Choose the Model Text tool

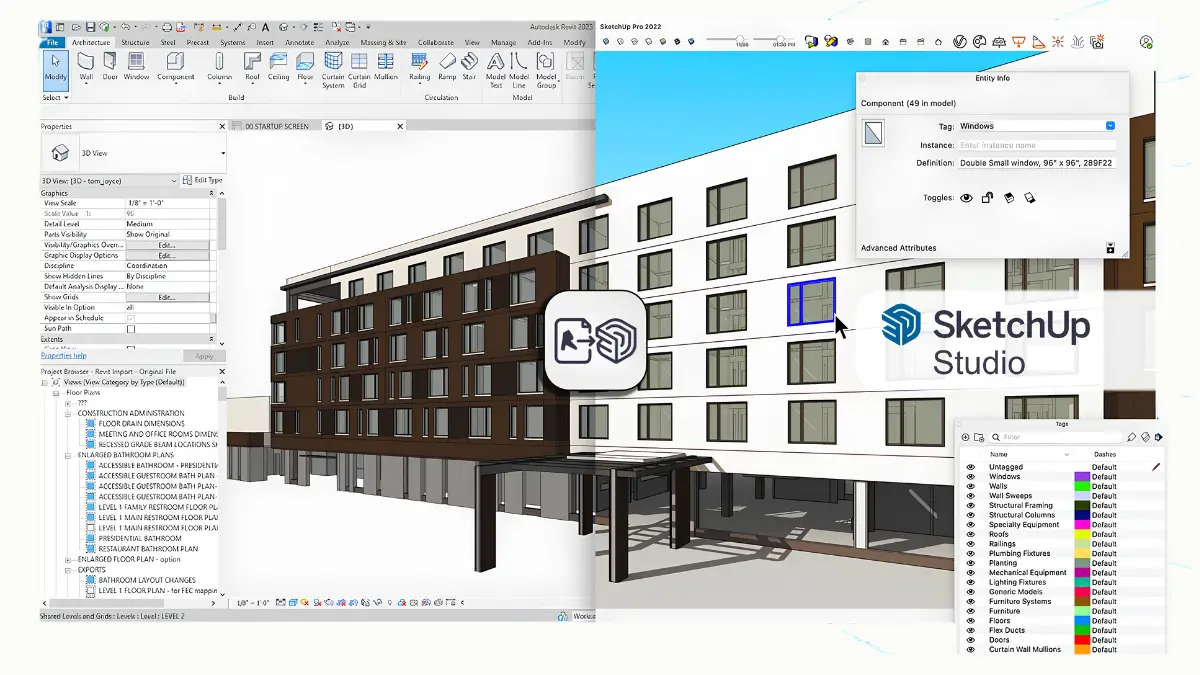495,69
